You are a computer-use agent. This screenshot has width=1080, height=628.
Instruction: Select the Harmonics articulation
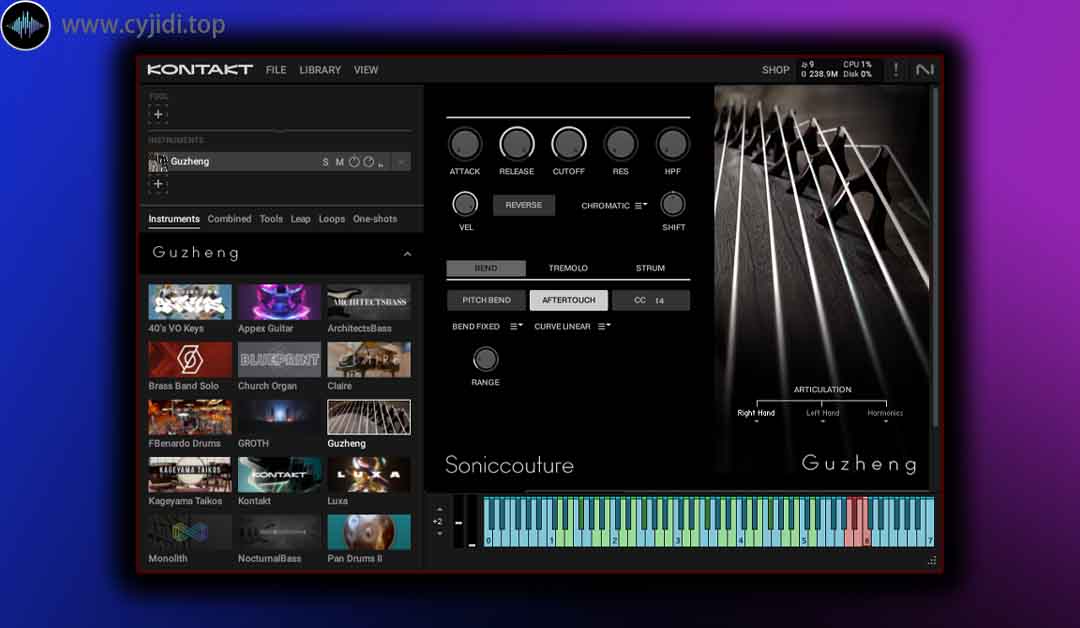tap(885, 413)
